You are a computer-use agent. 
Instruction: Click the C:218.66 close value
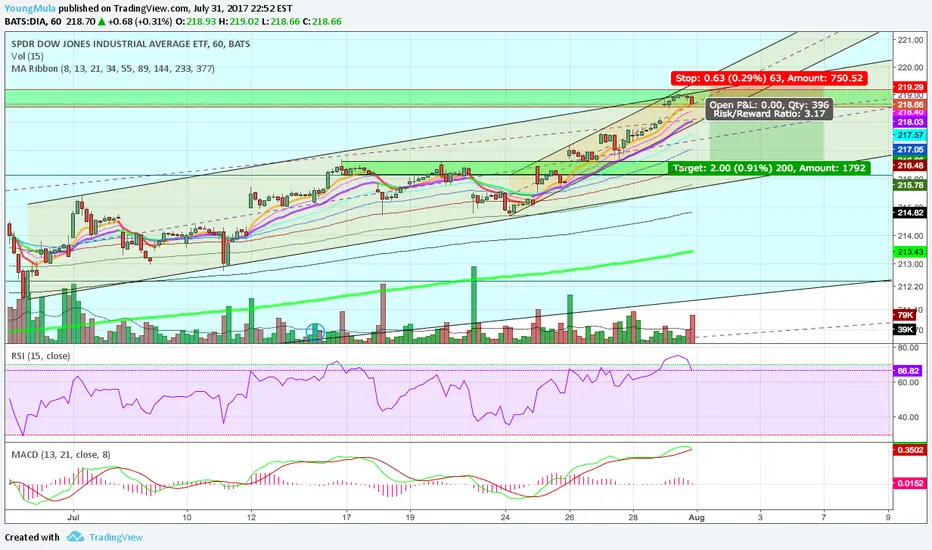(322, 21)
